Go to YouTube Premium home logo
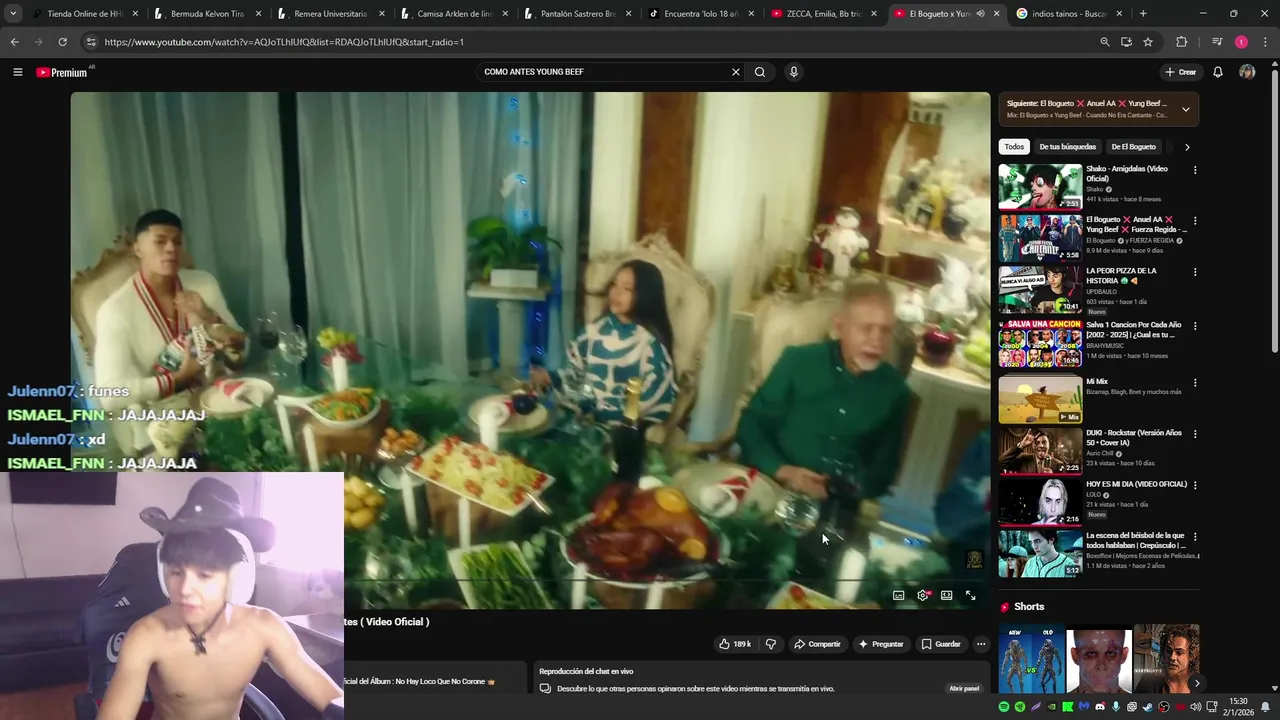1280x720 pixels. click(62, 72)
